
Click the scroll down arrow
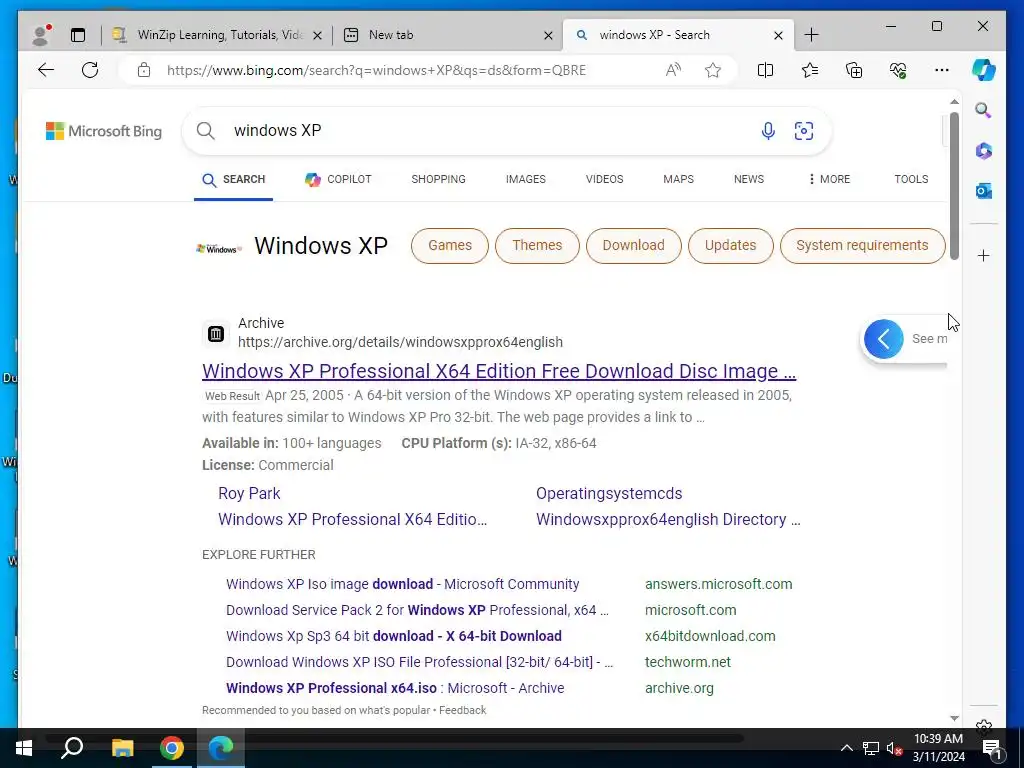pyautogui.click(x=954, y=718)
